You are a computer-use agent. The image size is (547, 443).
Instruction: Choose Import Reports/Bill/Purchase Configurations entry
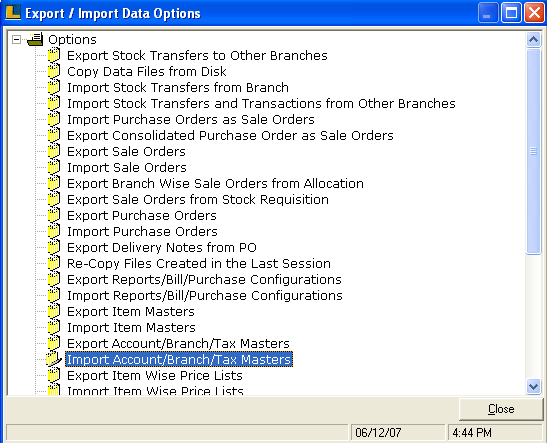click(205, 295)
